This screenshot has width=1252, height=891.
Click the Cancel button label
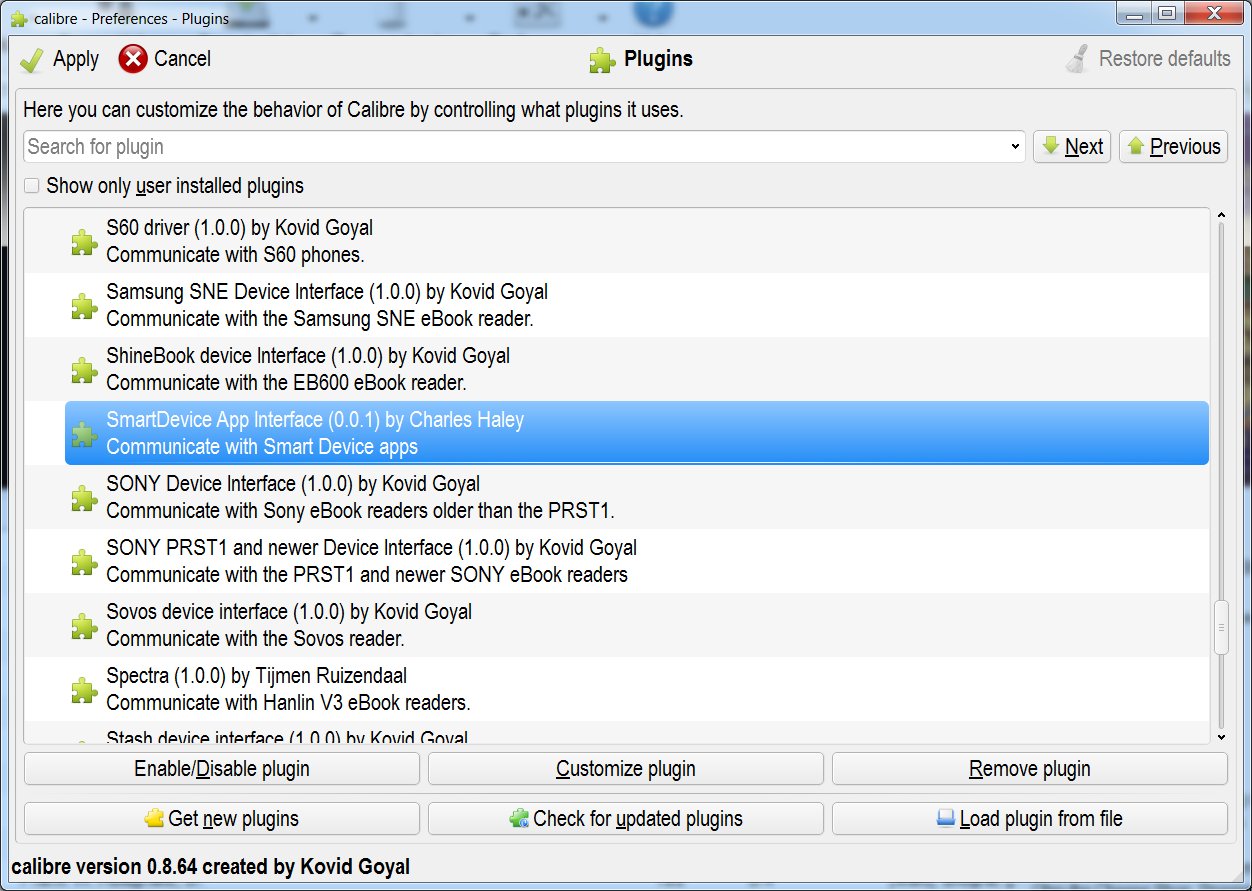point(182,59)
